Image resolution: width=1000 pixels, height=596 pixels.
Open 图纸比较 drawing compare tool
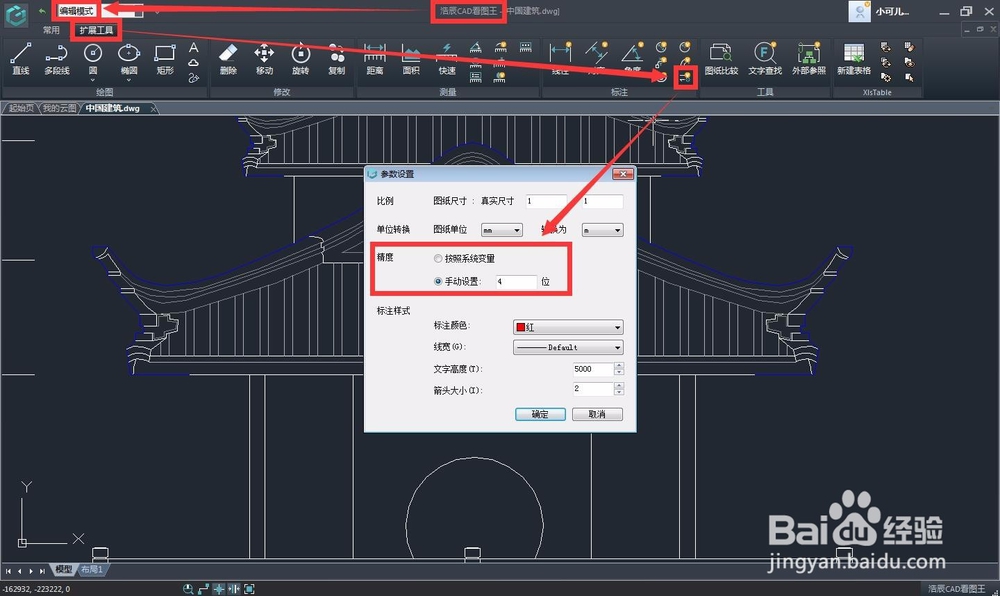tap(721, 59)
